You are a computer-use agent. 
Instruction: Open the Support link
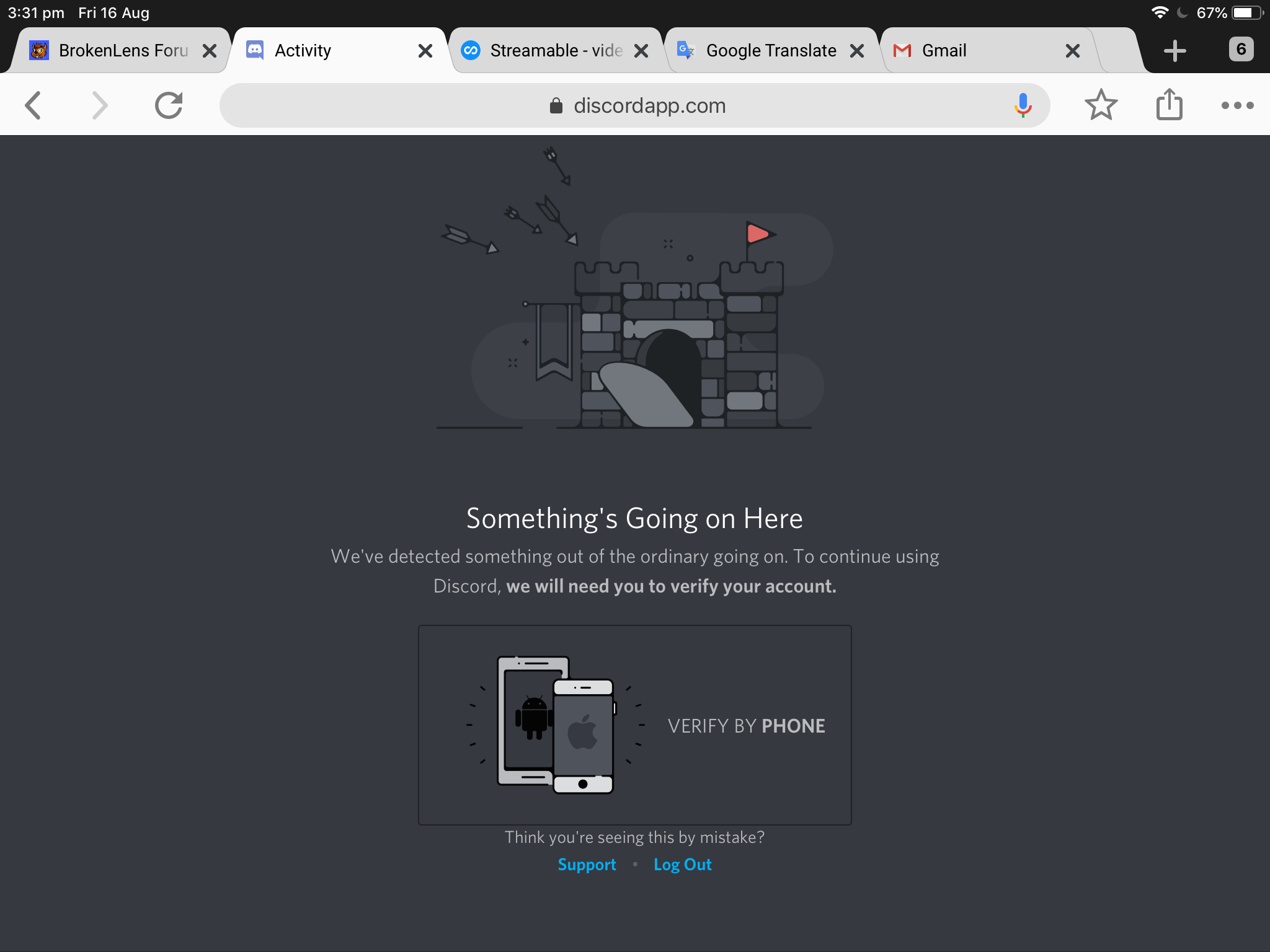pos(587,865)
